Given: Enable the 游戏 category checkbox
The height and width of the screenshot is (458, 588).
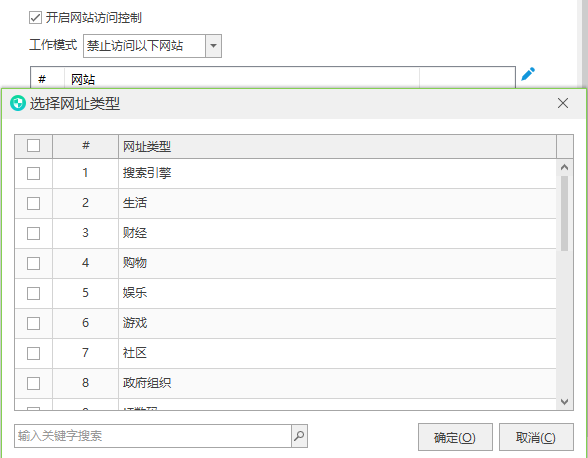Looking at the screenshot, I should [33, 323].
